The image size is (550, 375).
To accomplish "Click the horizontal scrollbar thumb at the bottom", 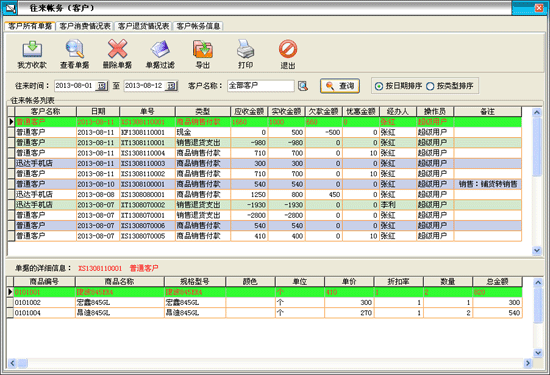I will (23, 363).
